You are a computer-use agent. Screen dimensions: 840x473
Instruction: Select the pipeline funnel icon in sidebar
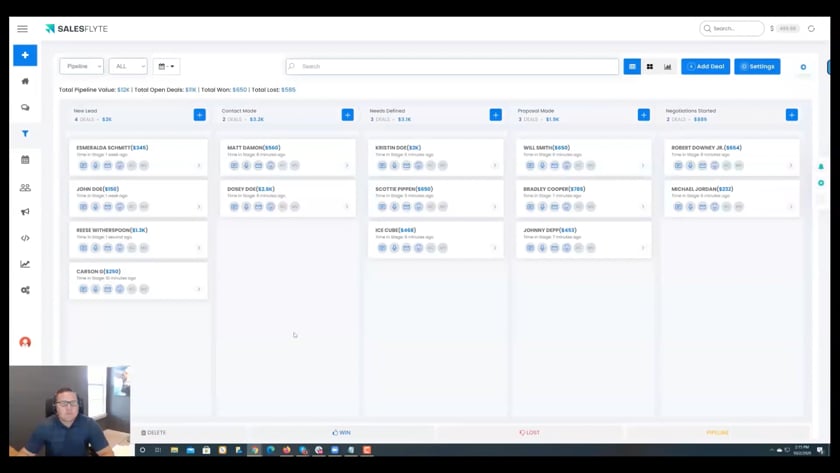coord(25,133)
